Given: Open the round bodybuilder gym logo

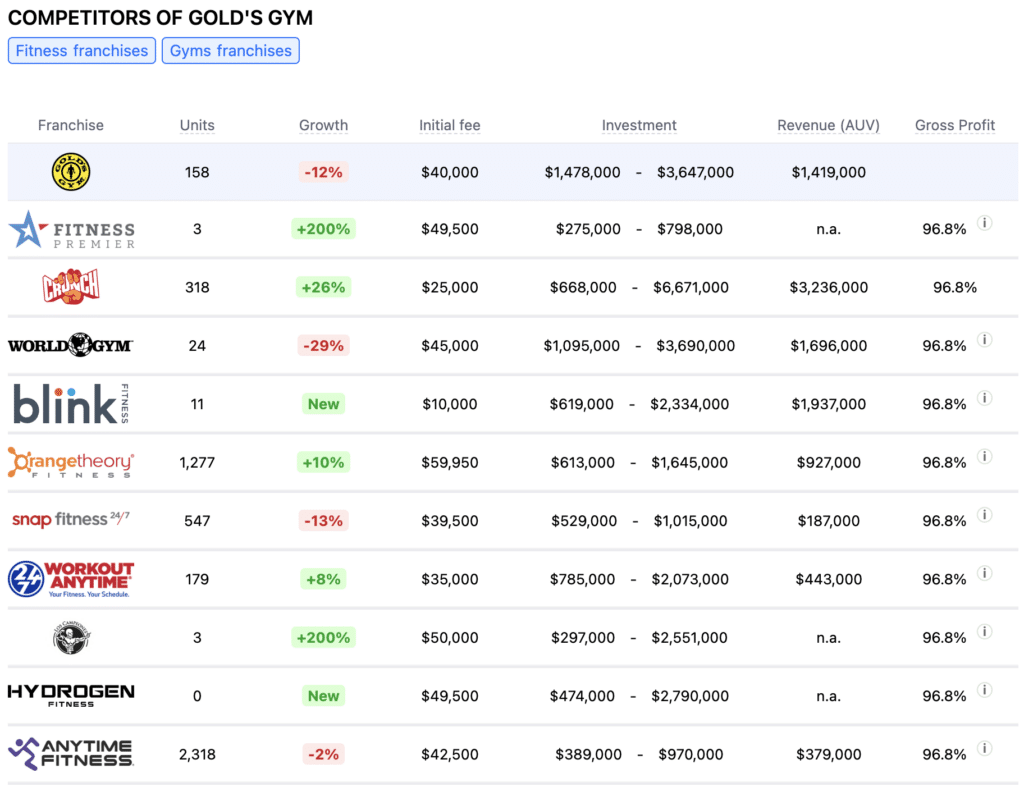Looking at the screenshot, I should [x=71, y=637].
